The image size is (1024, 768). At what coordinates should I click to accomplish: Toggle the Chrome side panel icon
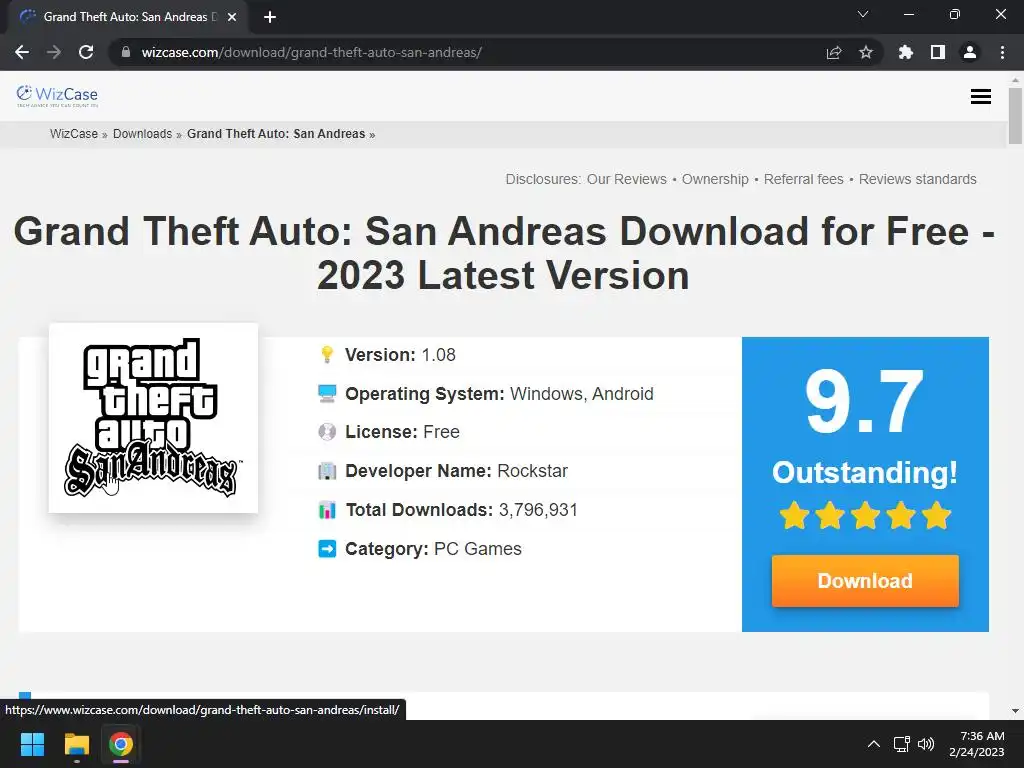pyautogui.click(x=938, y=52)
